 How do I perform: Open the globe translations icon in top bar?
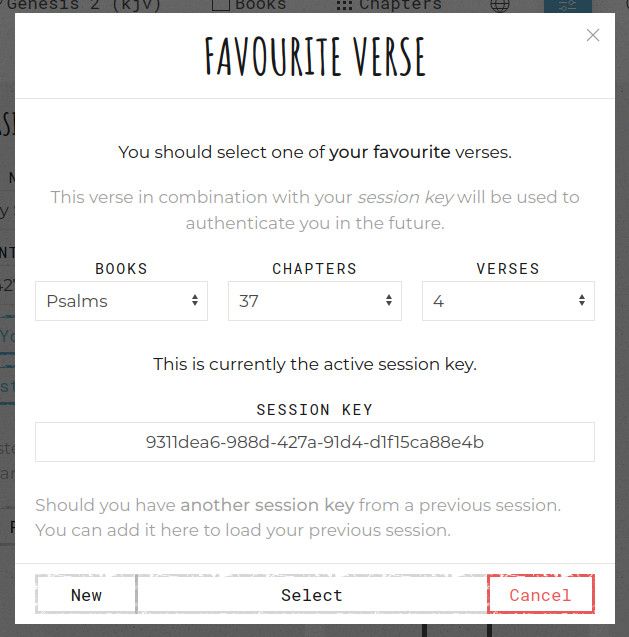[499, 6]
